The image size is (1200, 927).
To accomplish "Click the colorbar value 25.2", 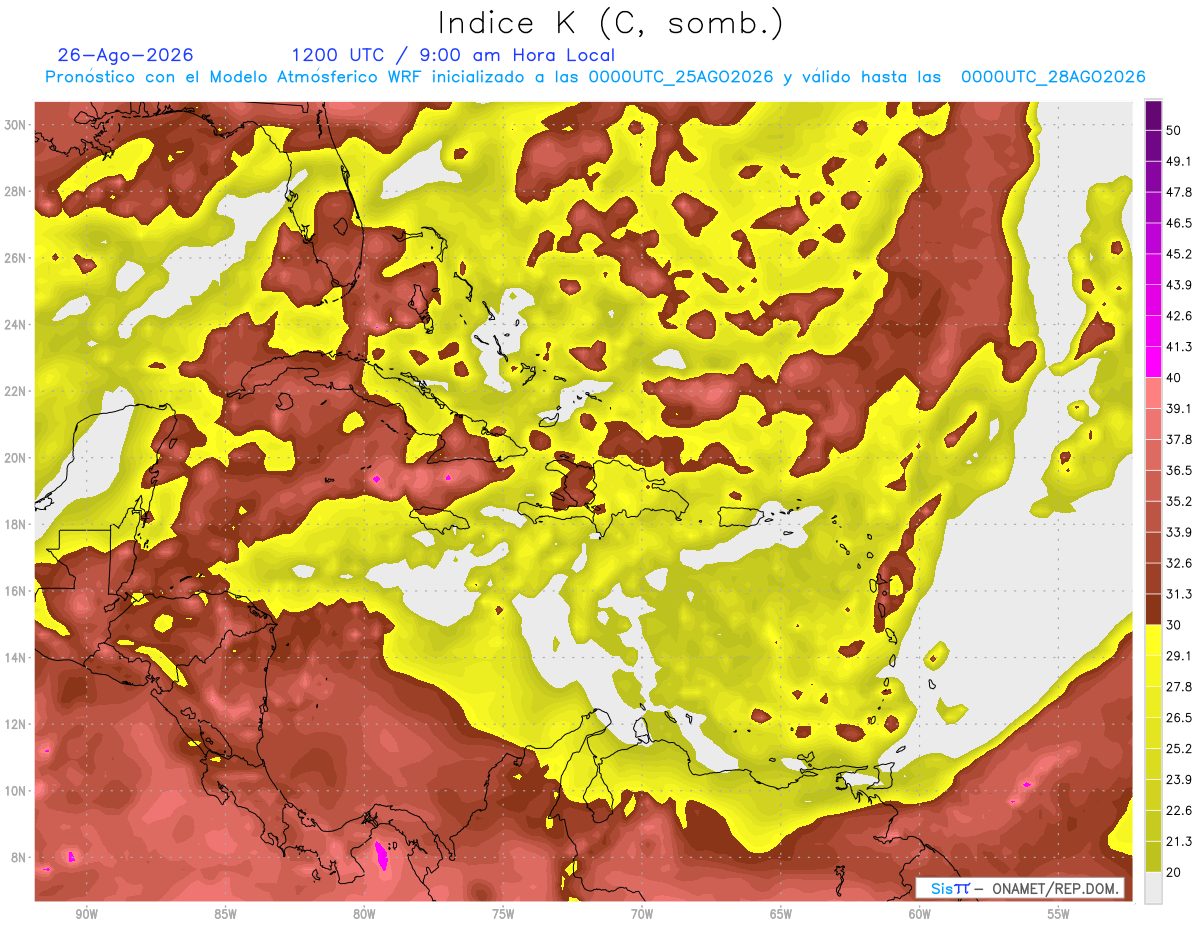I will click(x=1178, y=748).
